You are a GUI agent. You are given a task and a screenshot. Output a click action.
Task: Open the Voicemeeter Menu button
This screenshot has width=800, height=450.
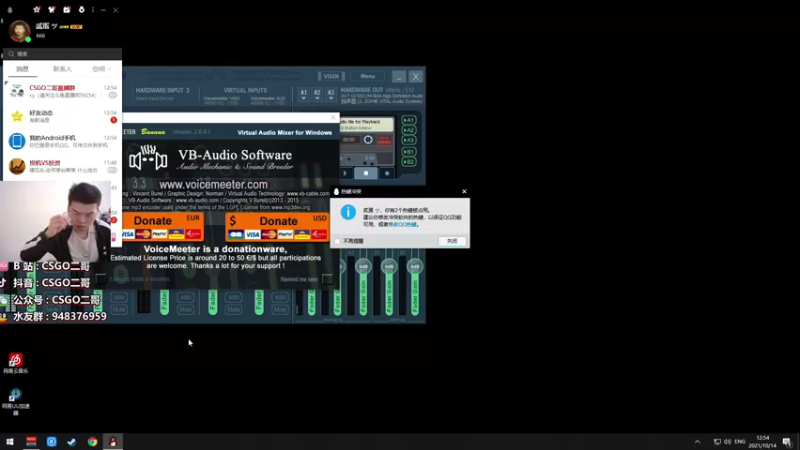[x=367, y=77]
